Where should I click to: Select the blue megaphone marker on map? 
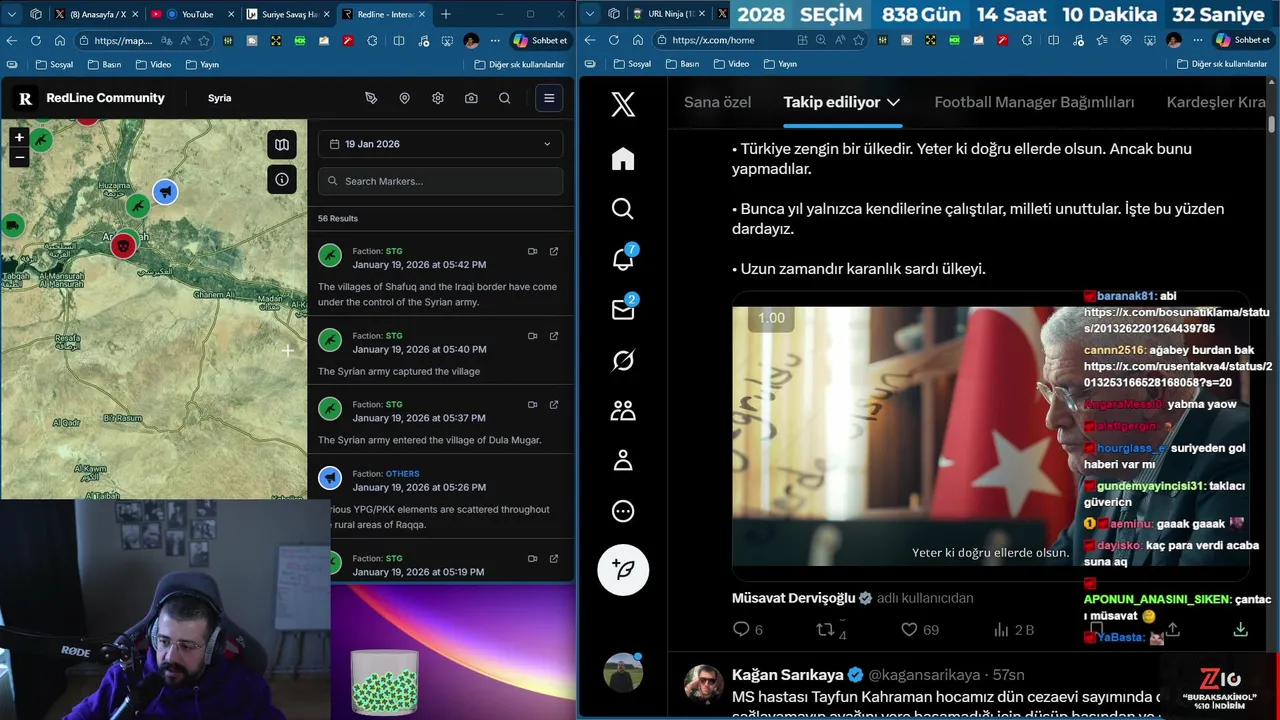[165, 191]
